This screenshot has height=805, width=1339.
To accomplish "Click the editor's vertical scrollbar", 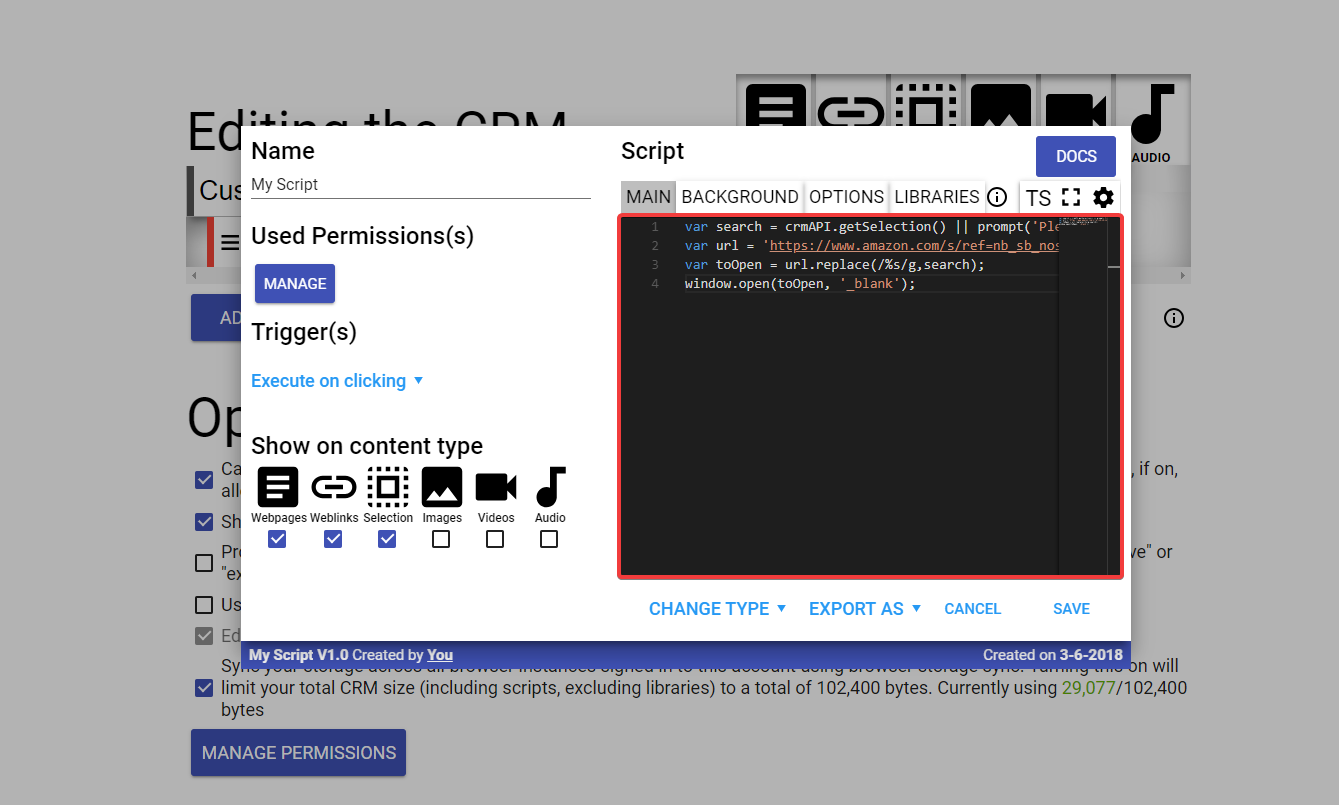I will [1113, 400].
